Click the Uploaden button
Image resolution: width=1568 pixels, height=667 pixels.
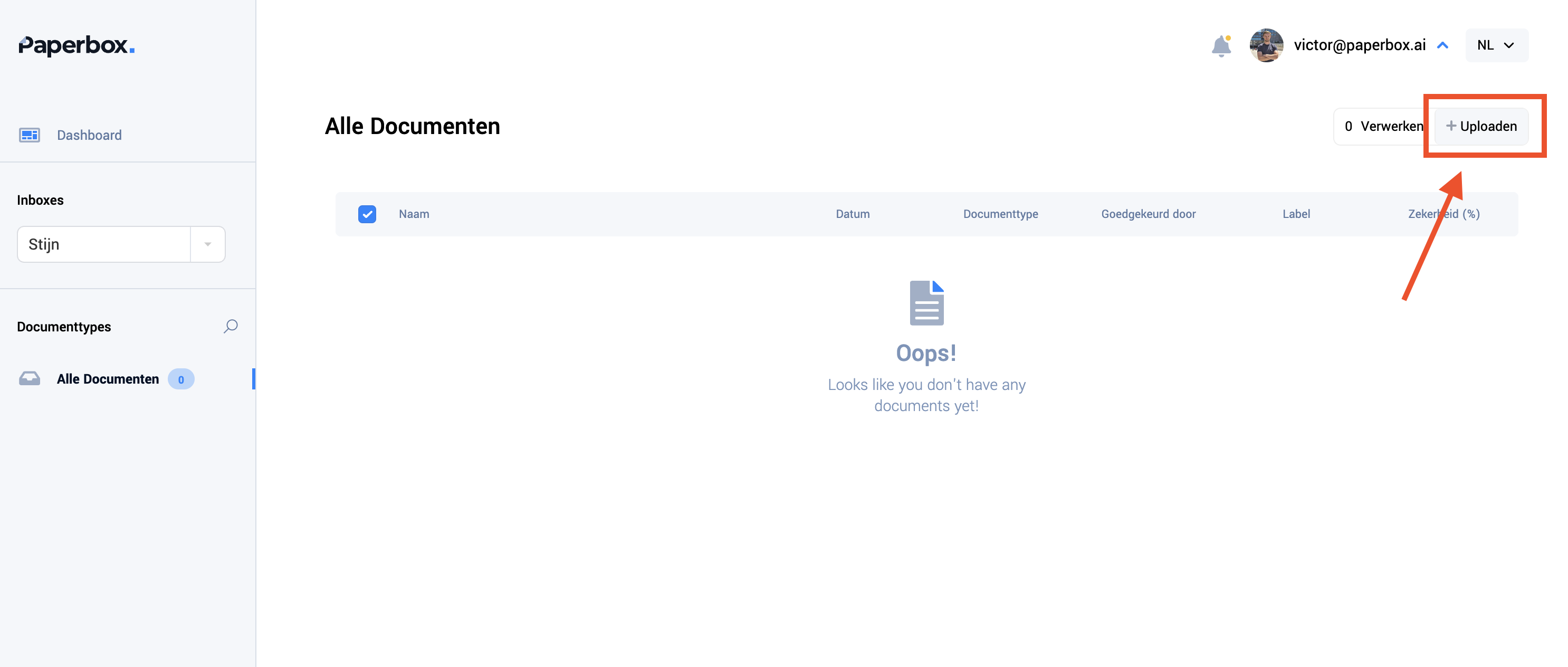click(1481, 126)
